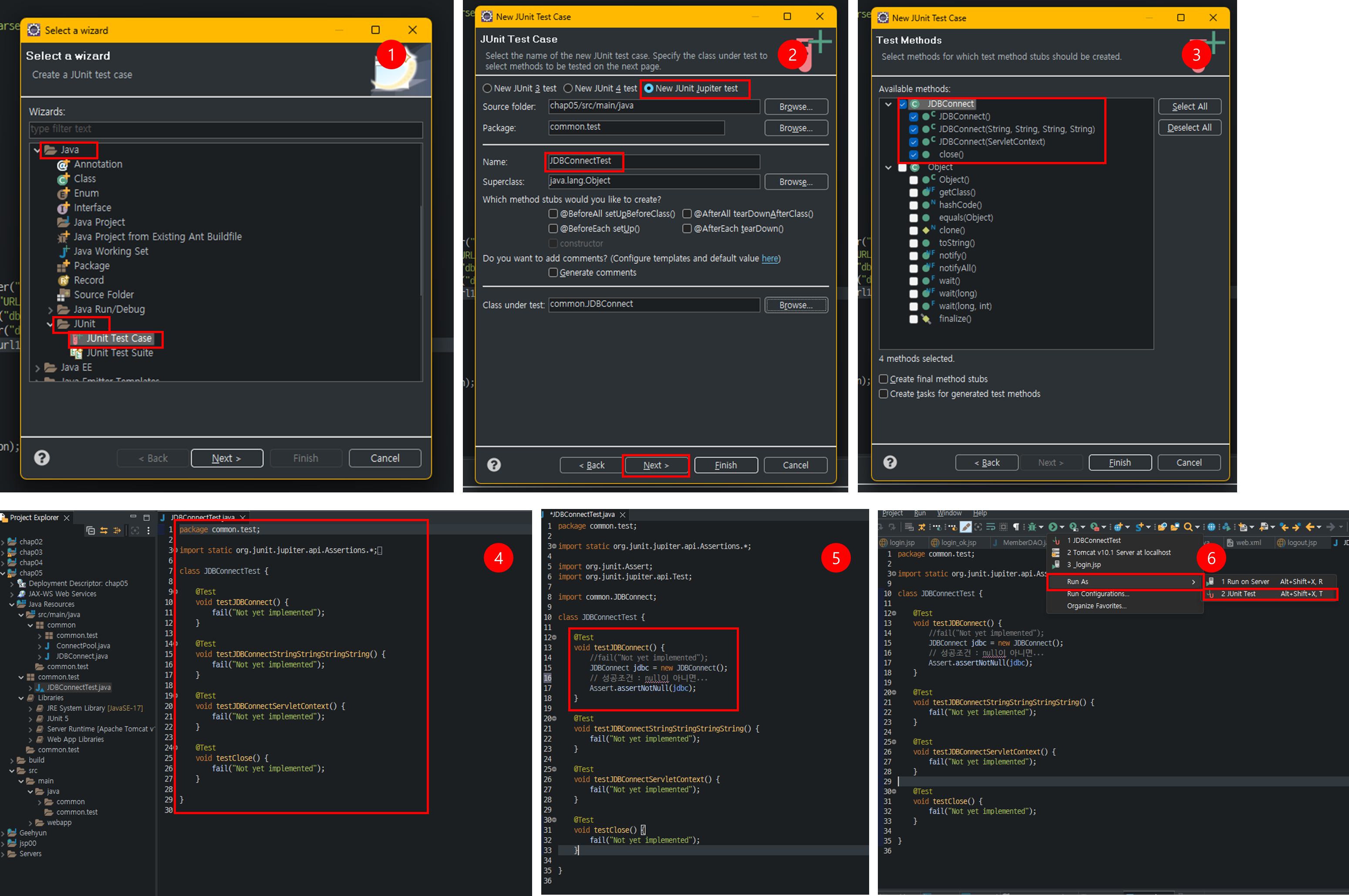1349x896 pixels.
Task: Click the Search magnifier toolbar icon
Action: click(1188, 527)
